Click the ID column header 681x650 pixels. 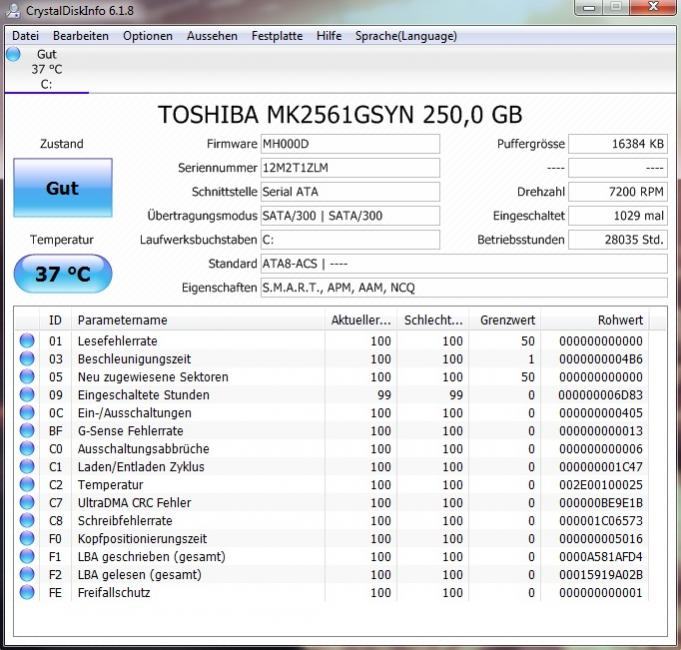tap(55, 320)
